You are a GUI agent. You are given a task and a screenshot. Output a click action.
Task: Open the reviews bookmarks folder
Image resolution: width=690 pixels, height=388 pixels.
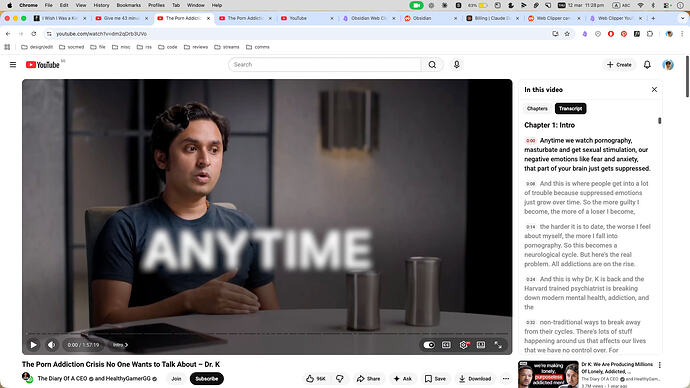(x=196, y=47)
